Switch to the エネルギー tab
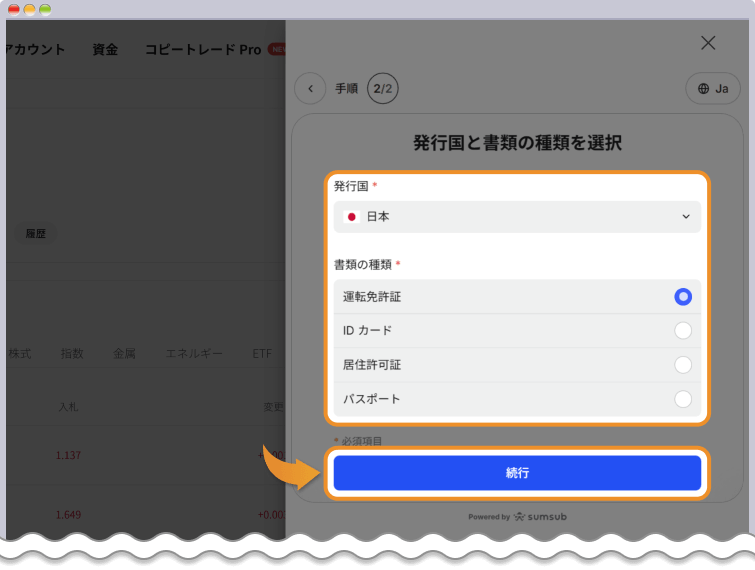The image size is (755, 570). 194,354
